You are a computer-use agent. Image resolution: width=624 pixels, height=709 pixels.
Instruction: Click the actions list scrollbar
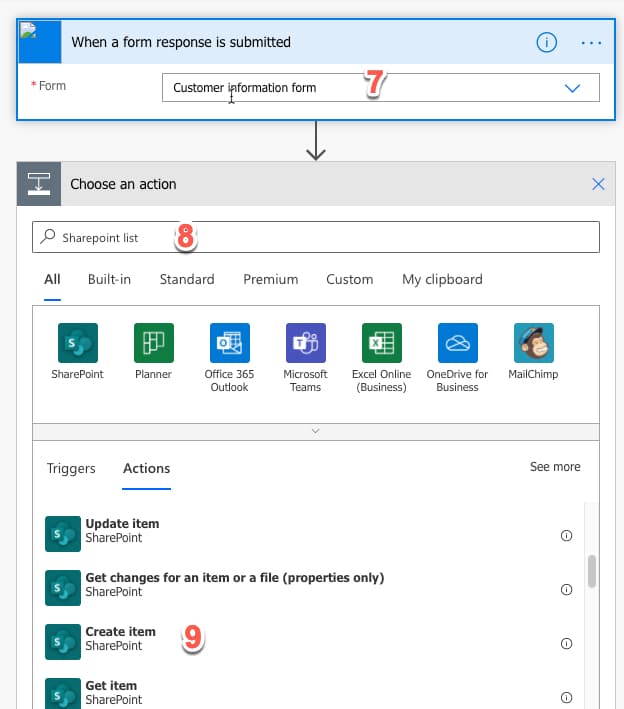(x=592, y=570)
